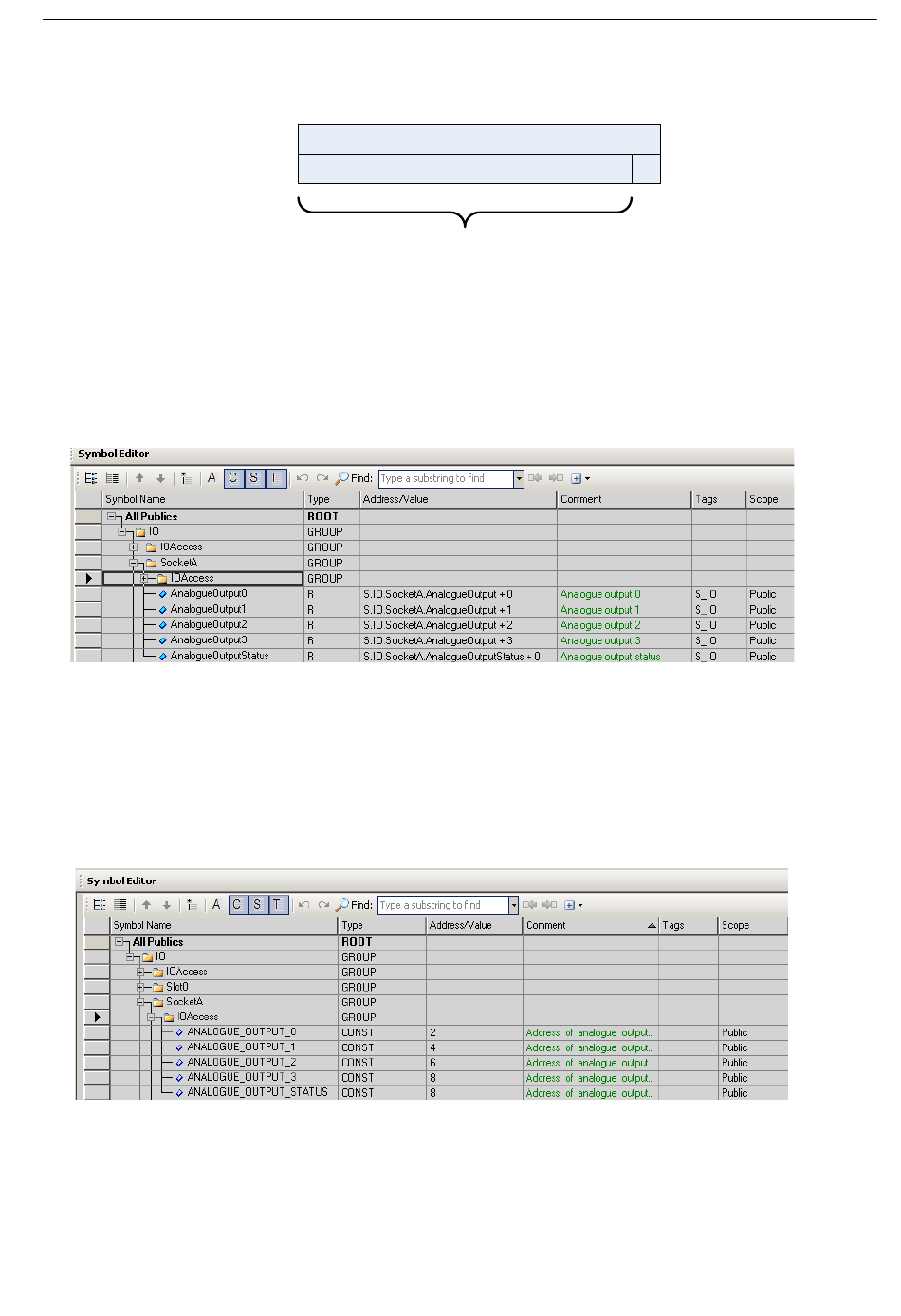This screenshot has width=901, height=1316.
Task: Click move up arrow in lower Symbol Editor
Action: pos(146,905)
